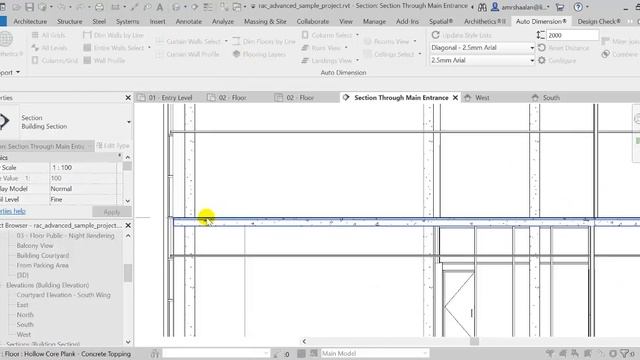The image size is (640, 360).
Task: Close the Section Through Main Entrance tab
Action: [x=455, y=98]
